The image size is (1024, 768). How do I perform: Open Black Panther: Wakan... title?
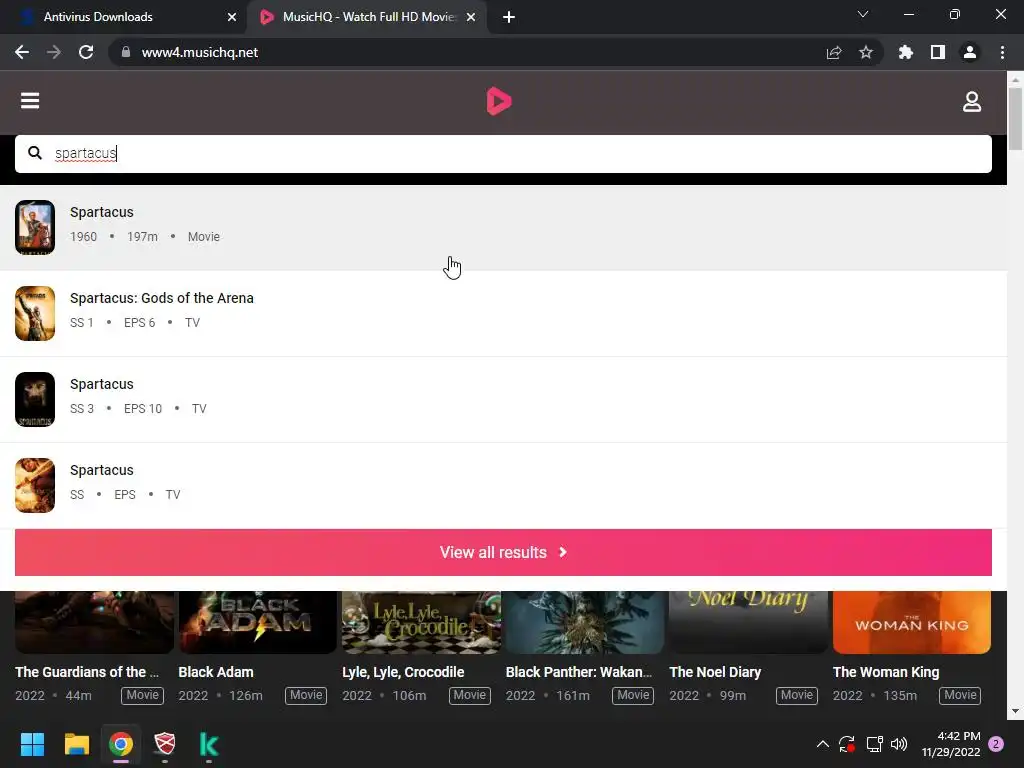coord(579,672)
